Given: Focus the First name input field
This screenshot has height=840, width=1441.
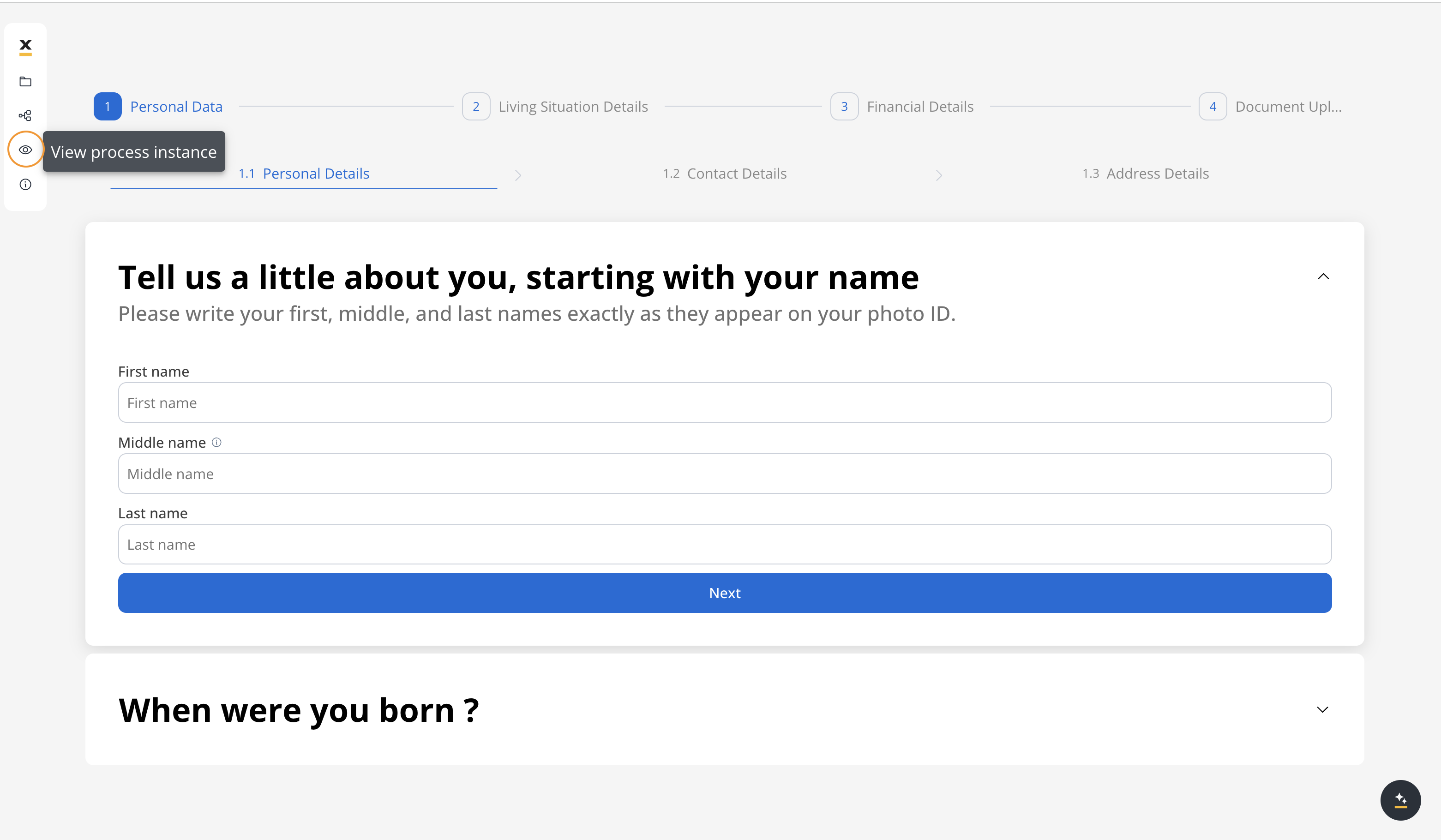Looking at the screenshot, I should coord(724,402).
